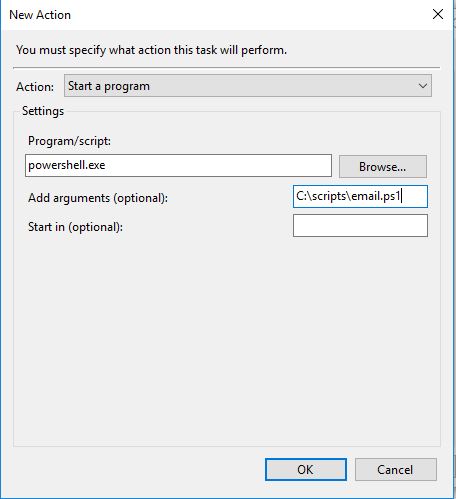Click the 'Add arguments (optional):' label
This screenshot has width=456, height=499.
(98, 198)
